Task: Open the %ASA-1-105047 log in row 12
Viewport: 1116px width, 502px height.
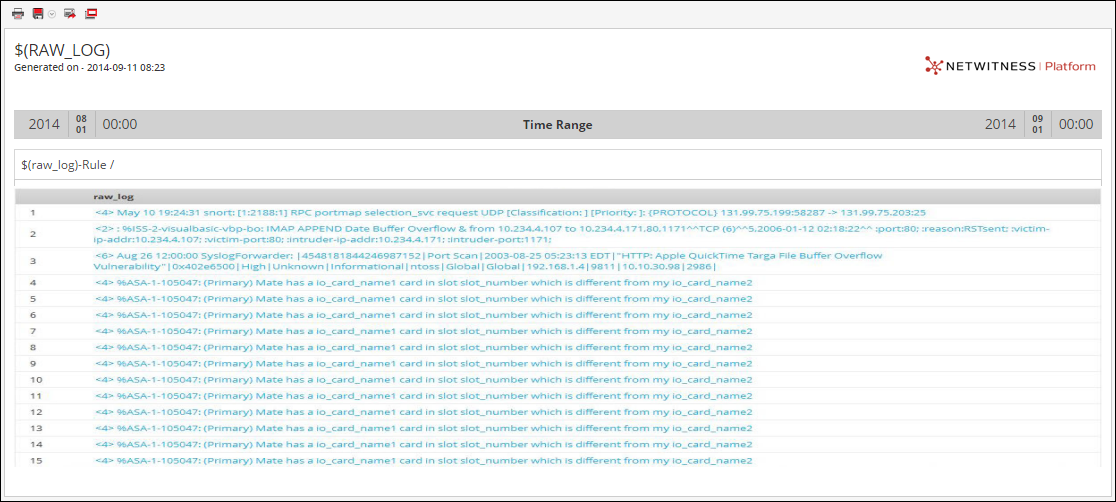Action: coord(423,412)
